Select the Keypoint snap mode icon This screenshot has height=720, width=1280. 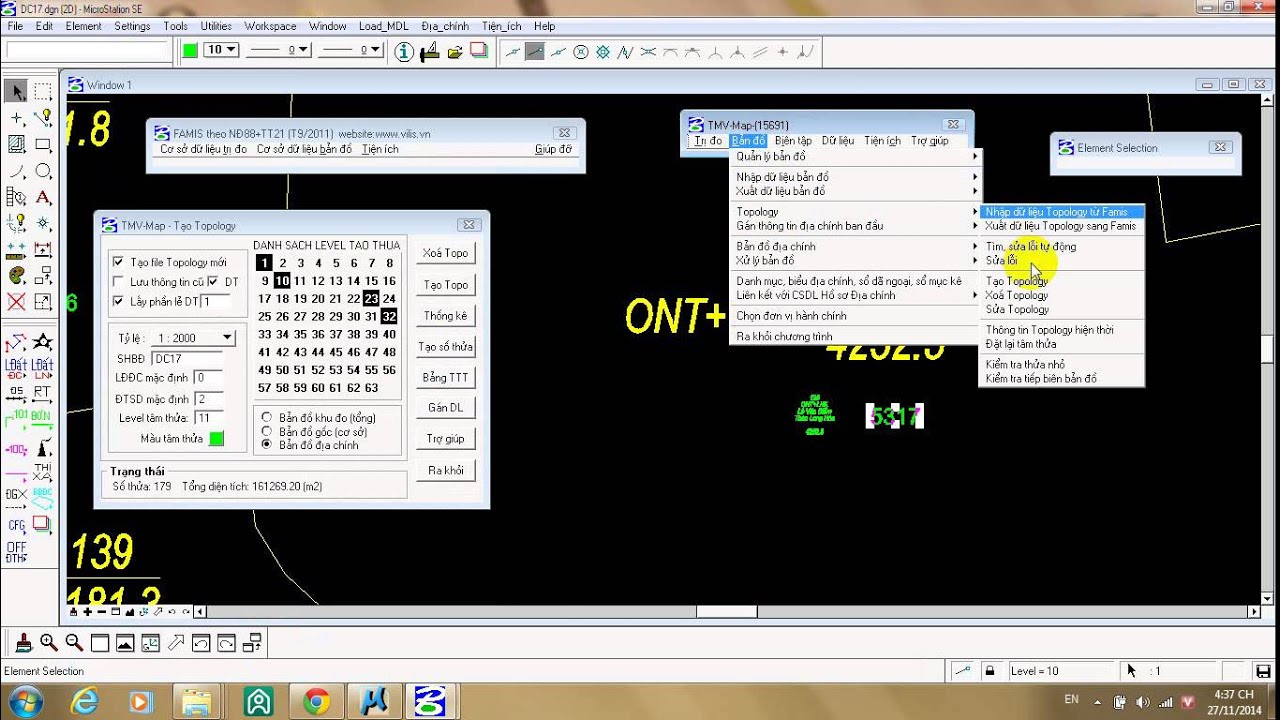535,51
